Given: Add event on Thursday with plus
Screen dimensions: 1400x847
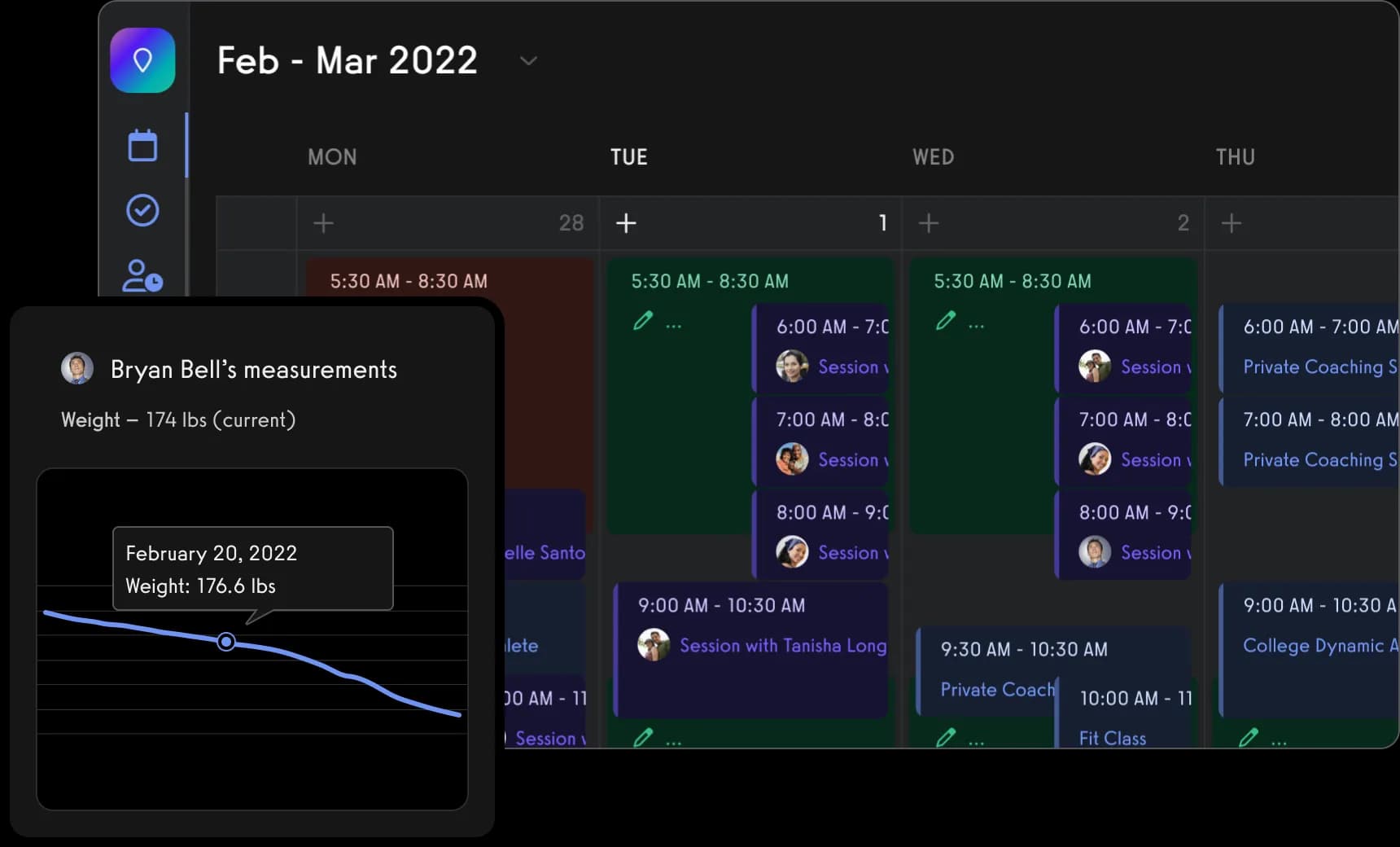Looking at the screenshot, I should point(1232,222).
